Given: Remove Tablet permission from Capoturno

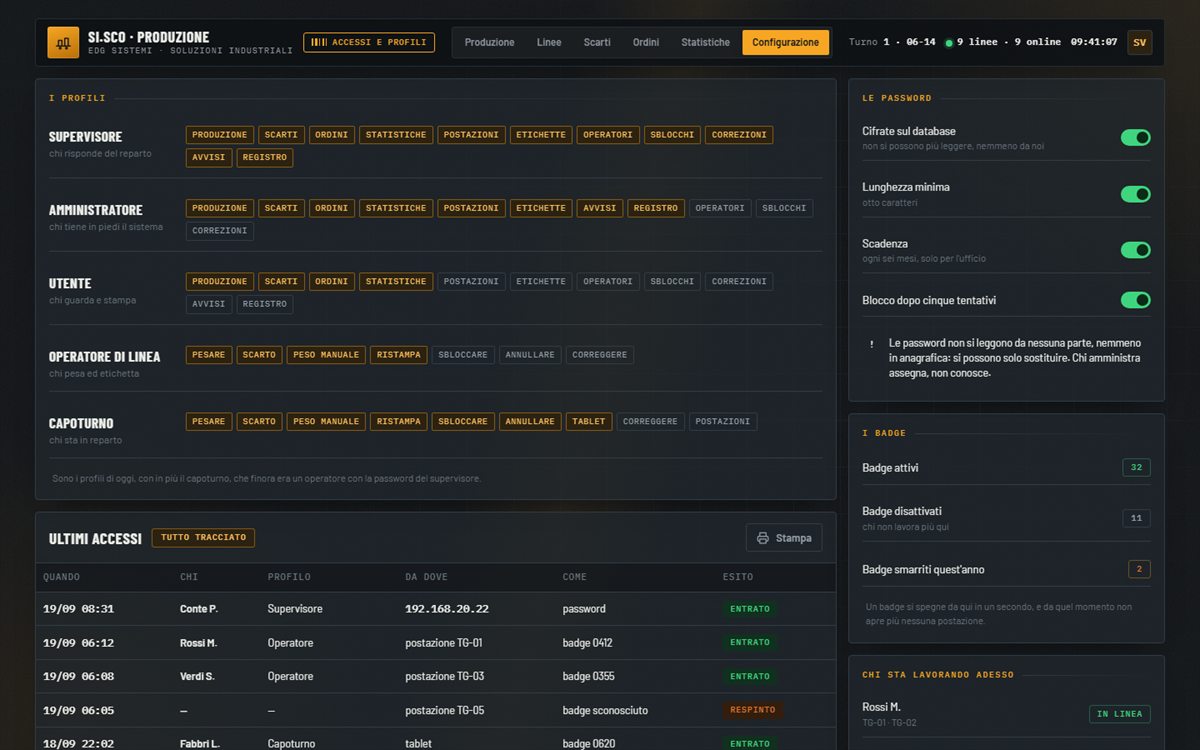Looking at the screenshot, I should (x=589, y=422).
